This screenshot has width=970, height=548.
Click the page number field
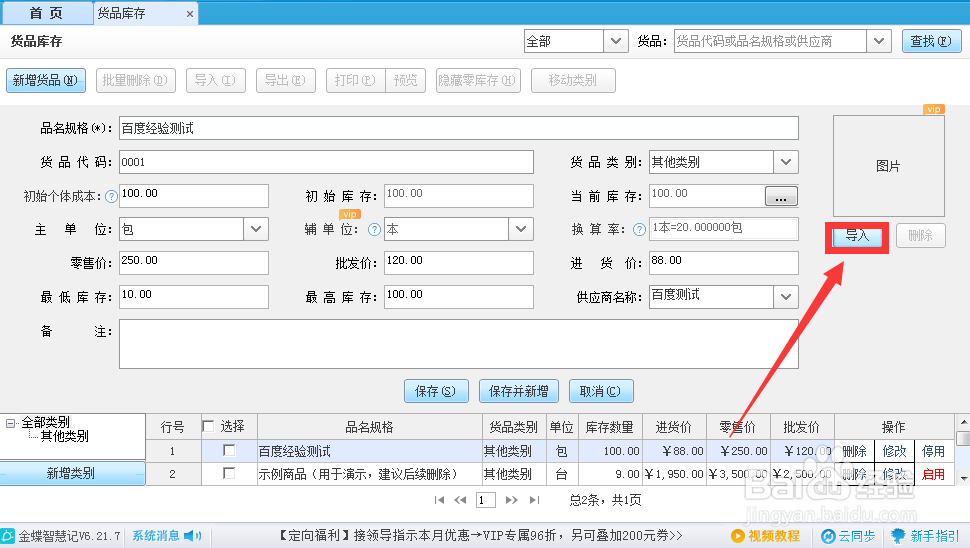pyautogui.click(x=486, y=500)
